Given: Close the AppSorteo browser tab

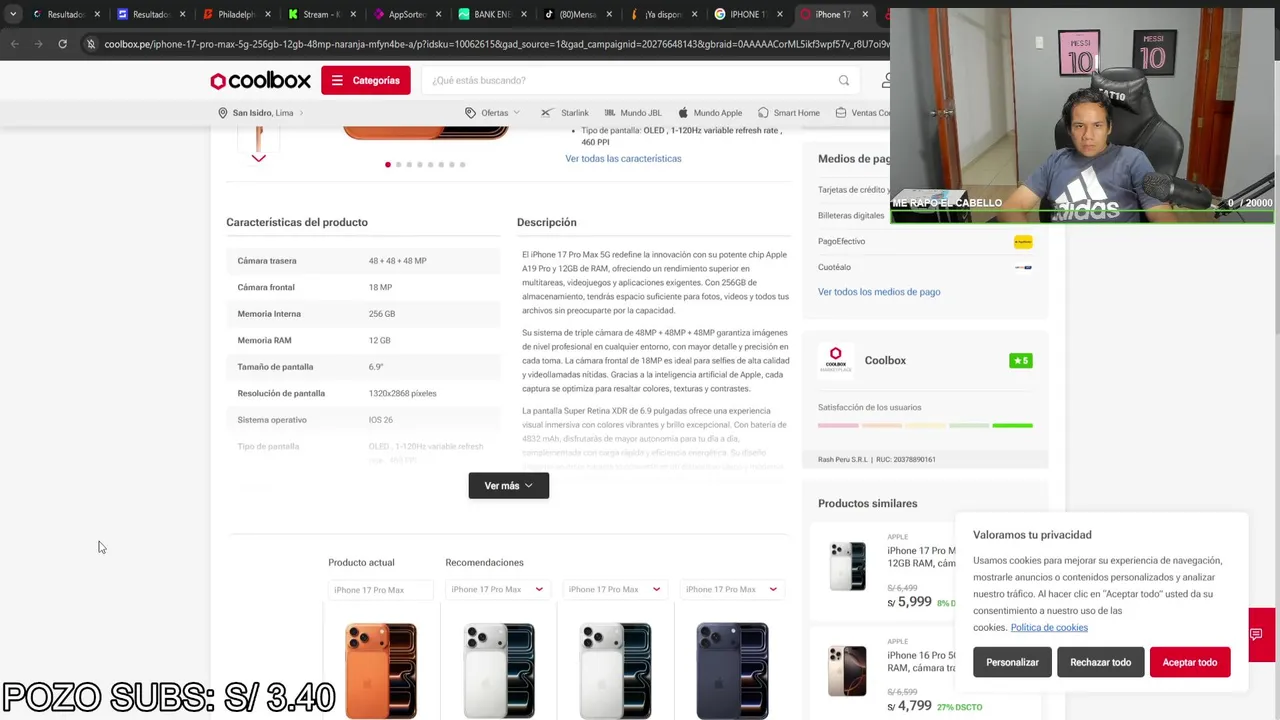Looking at the screenshot, I should click(438, 15).
